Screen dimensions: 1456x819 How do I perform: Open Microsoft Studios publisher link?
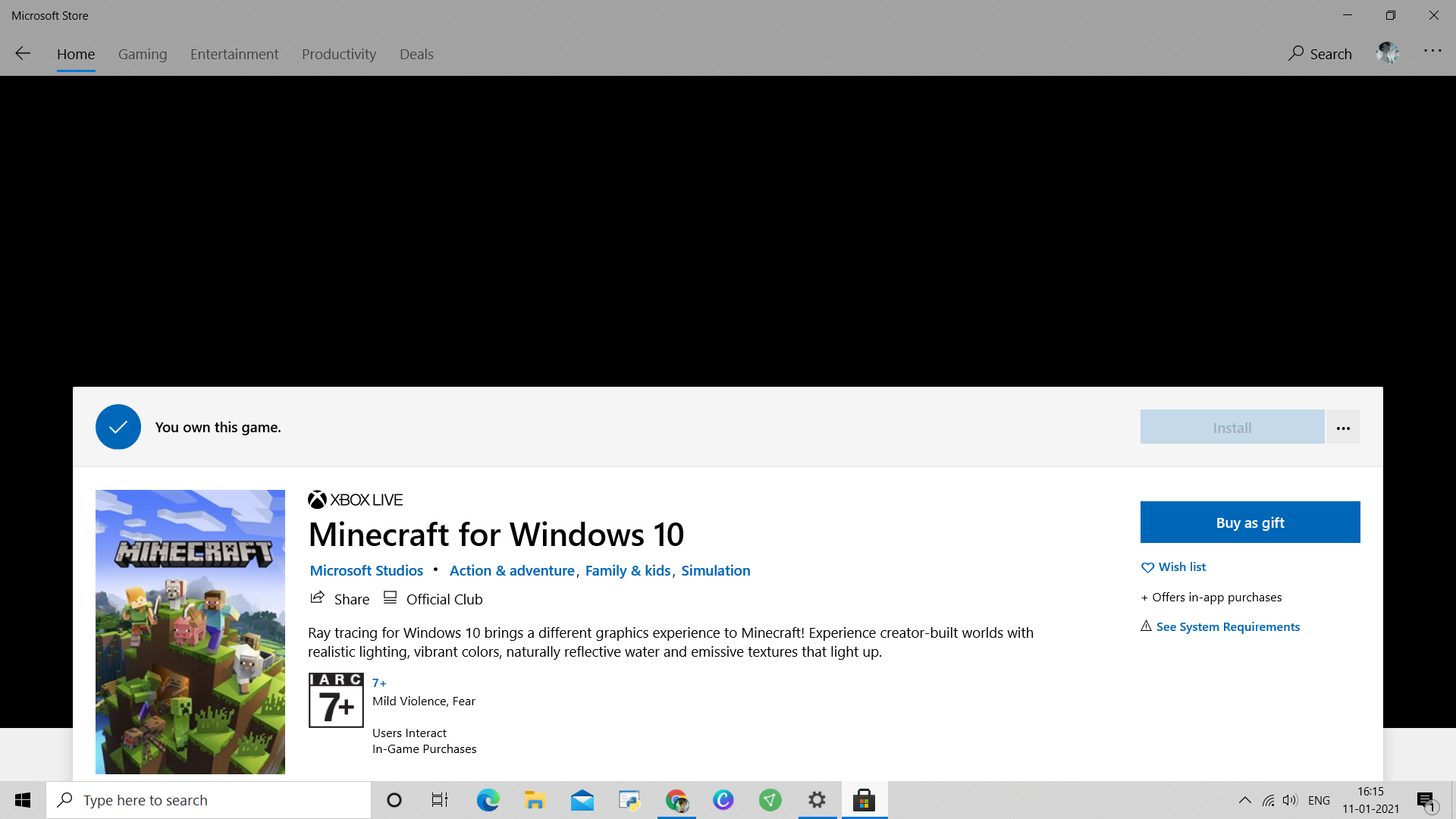366,570
